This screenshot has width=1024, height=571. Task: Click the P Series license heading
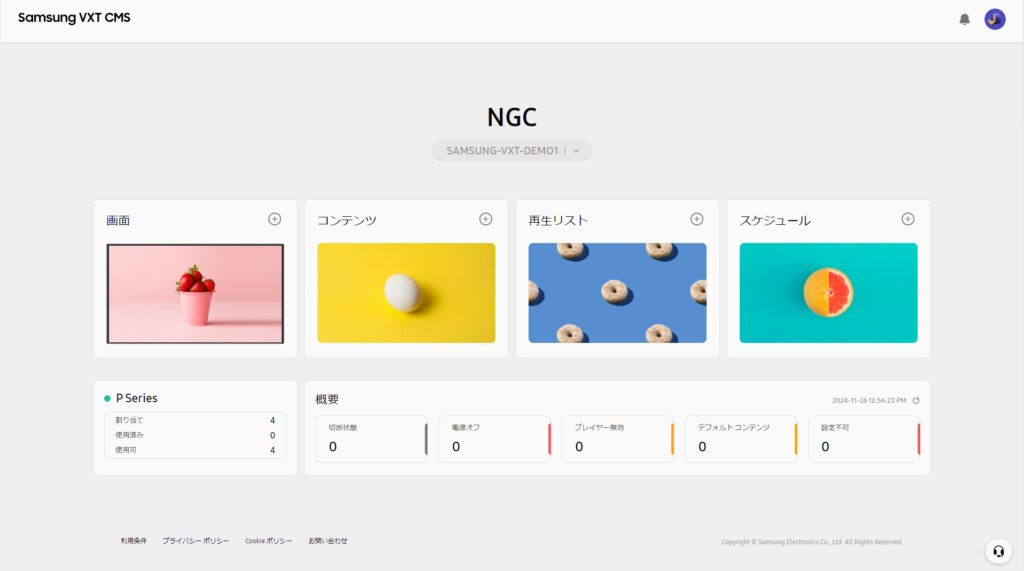point(136,398)
